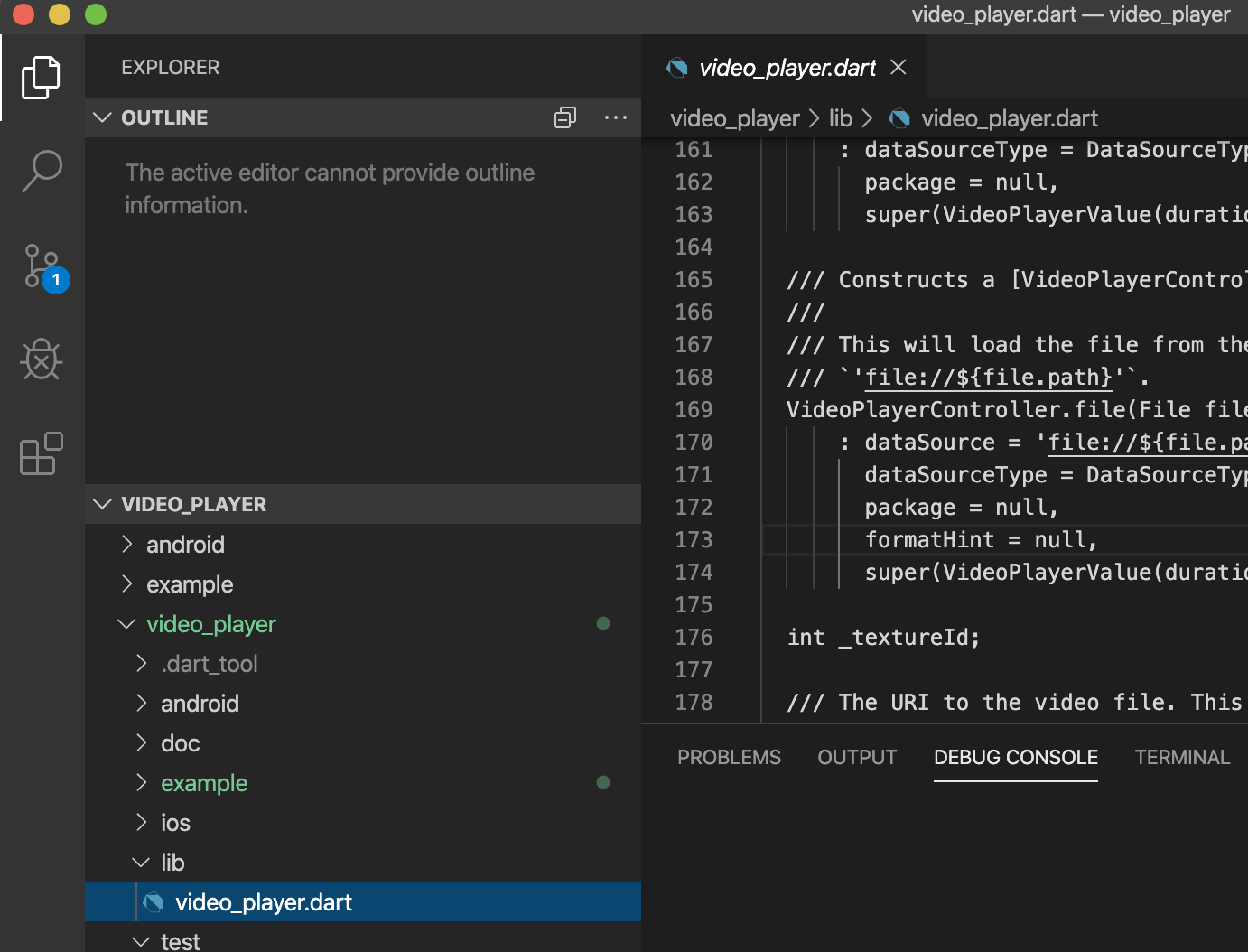
Task: Click the EXPLORER sidebar title
Action: [x=171, y=67]
